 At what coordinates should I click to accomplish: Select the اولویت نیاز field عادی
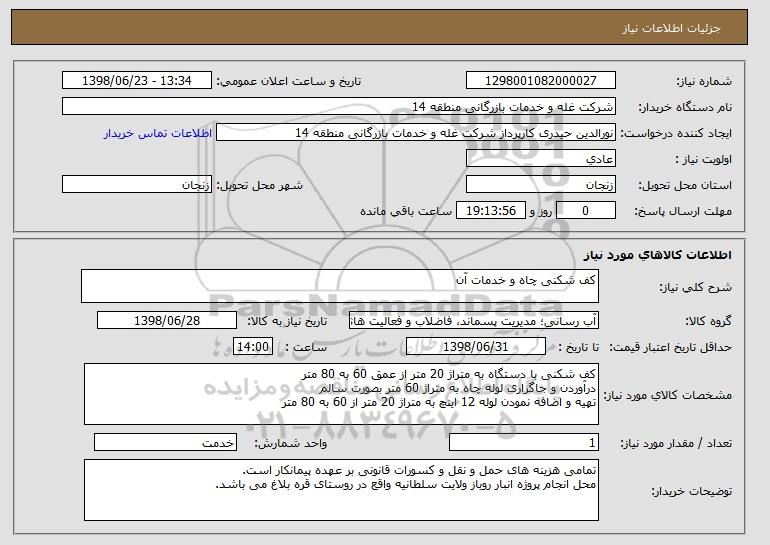541,159
